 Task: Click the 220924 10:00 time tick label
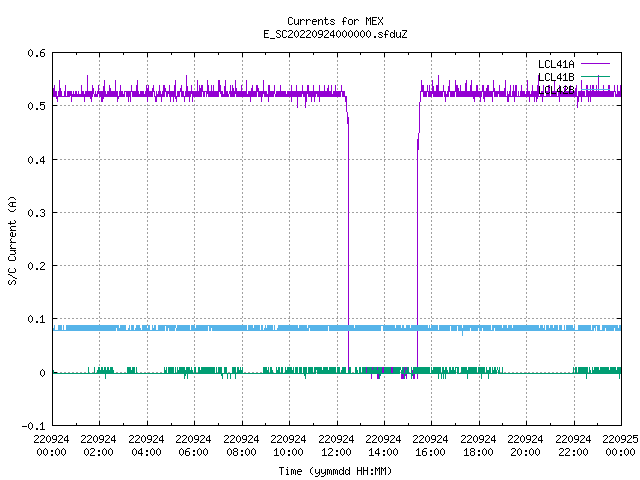point(288,446)
